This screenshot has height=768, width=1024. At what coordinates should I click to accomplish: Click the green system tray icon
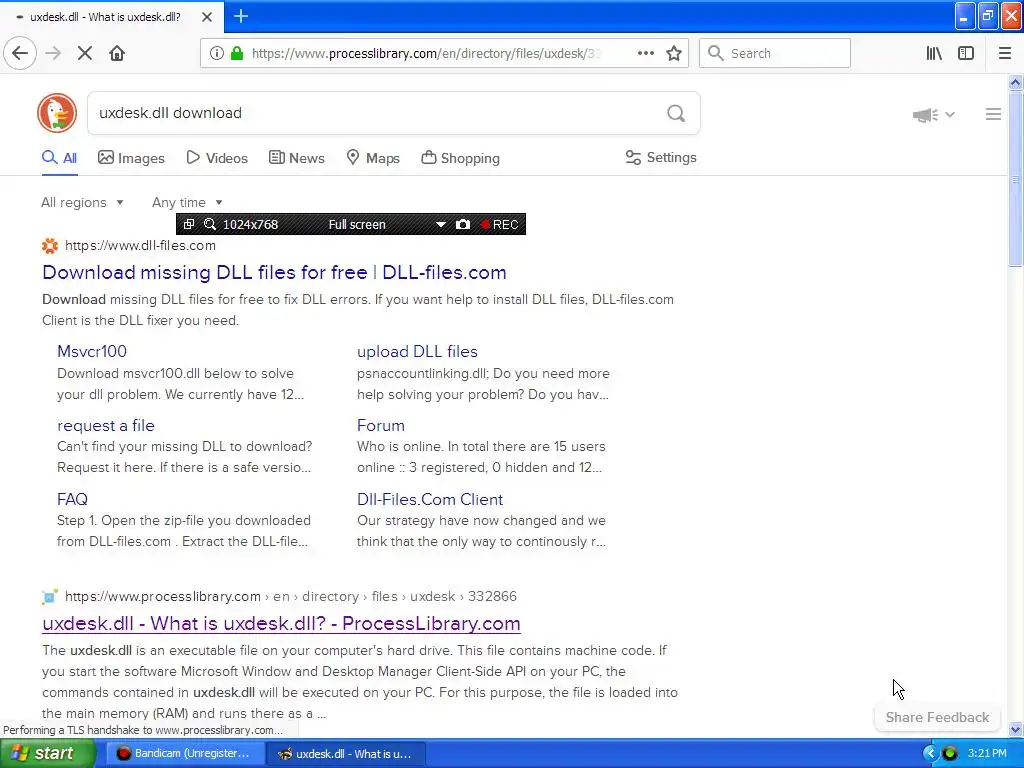tap(950, 754)
